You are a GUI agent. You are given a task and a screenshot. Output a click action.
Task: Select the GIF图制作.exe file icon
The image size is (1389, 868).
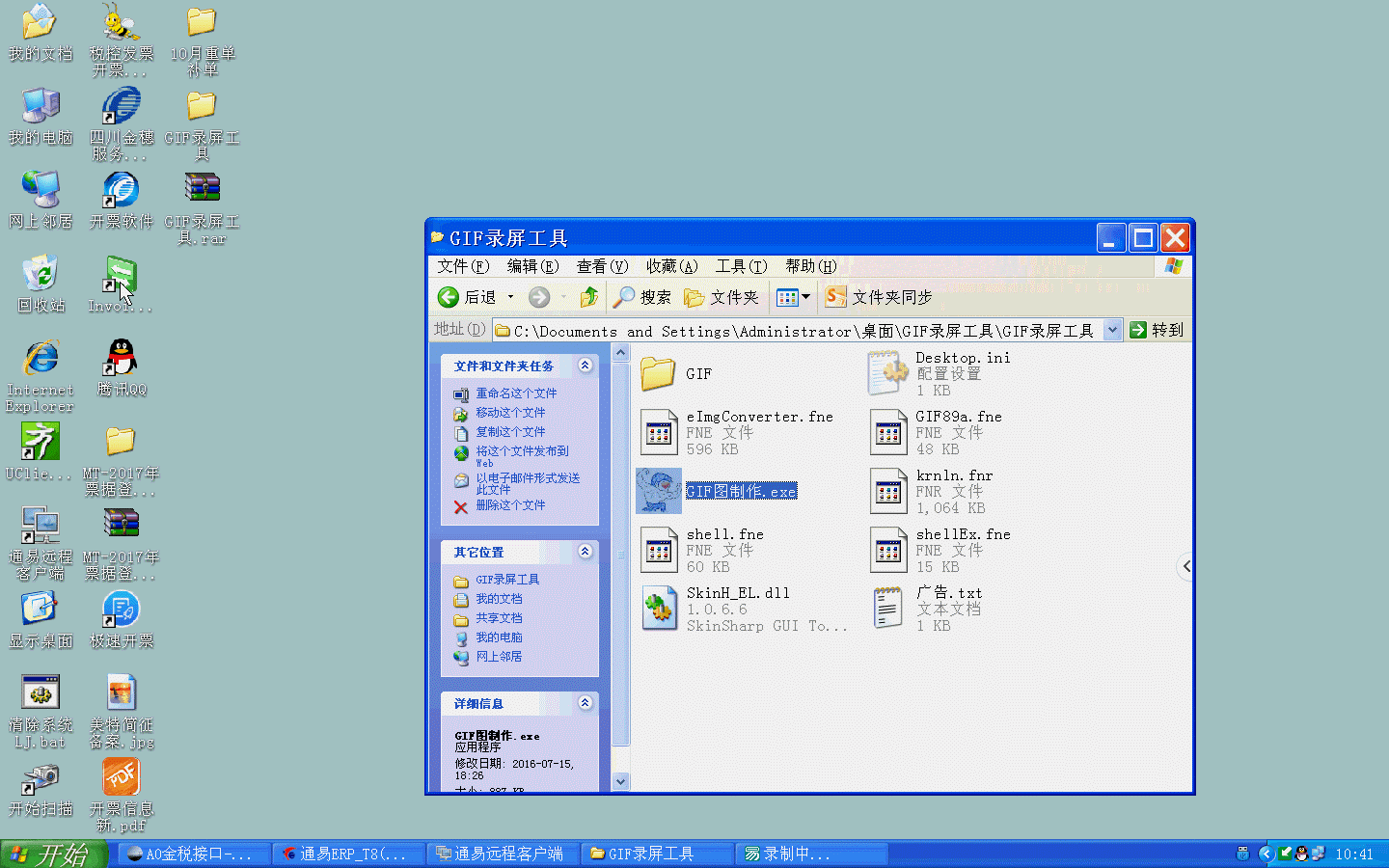click(x=660, y=491)
